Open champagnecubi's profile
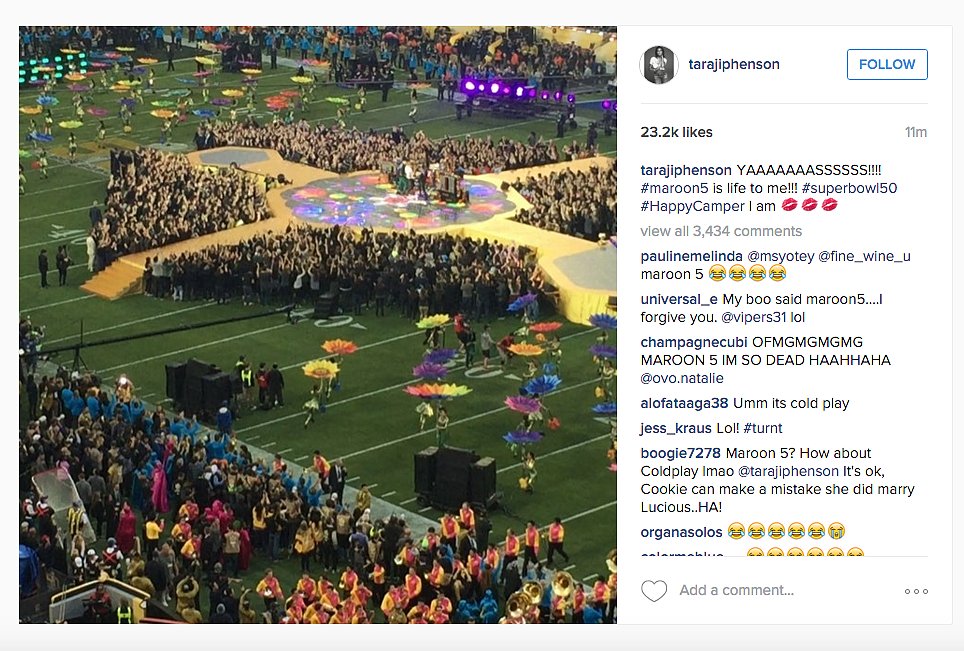This screenshot has height=651, width=964. [x=695, y=342]
